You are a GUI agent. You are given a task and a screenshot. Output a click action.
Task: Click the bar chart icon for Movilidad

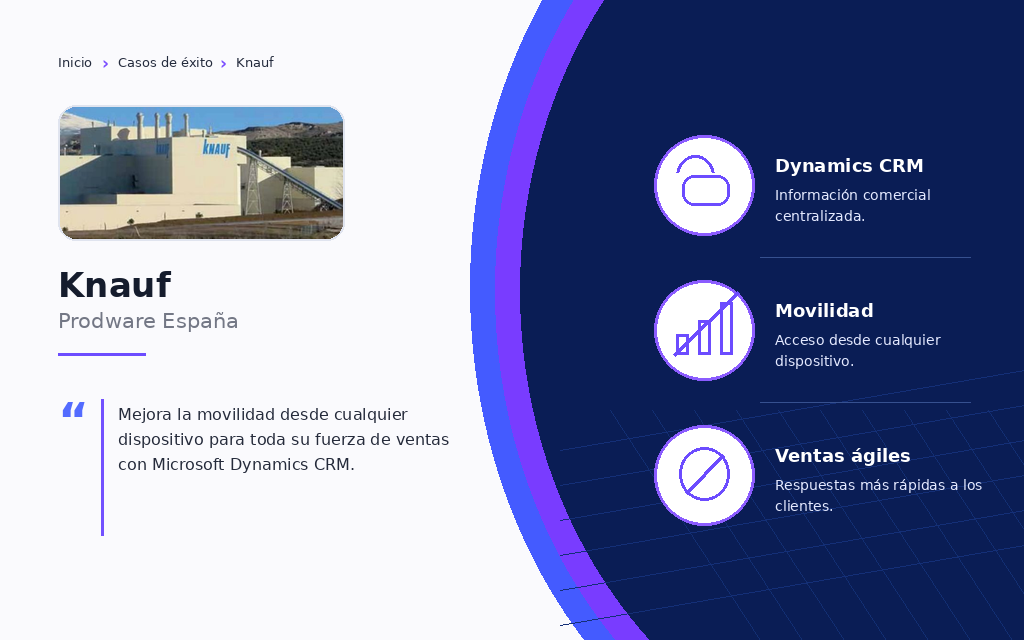click(x=705, y=330)
